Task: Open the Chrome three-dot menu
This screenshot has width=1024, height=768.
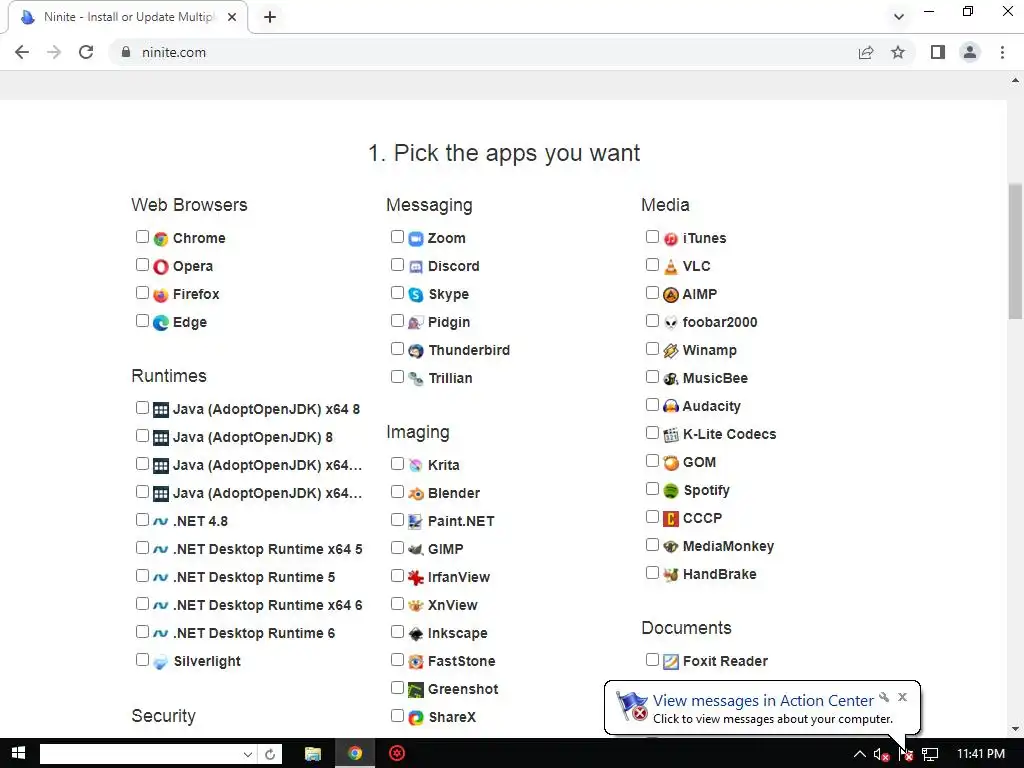Action: tap(1002, 52)
